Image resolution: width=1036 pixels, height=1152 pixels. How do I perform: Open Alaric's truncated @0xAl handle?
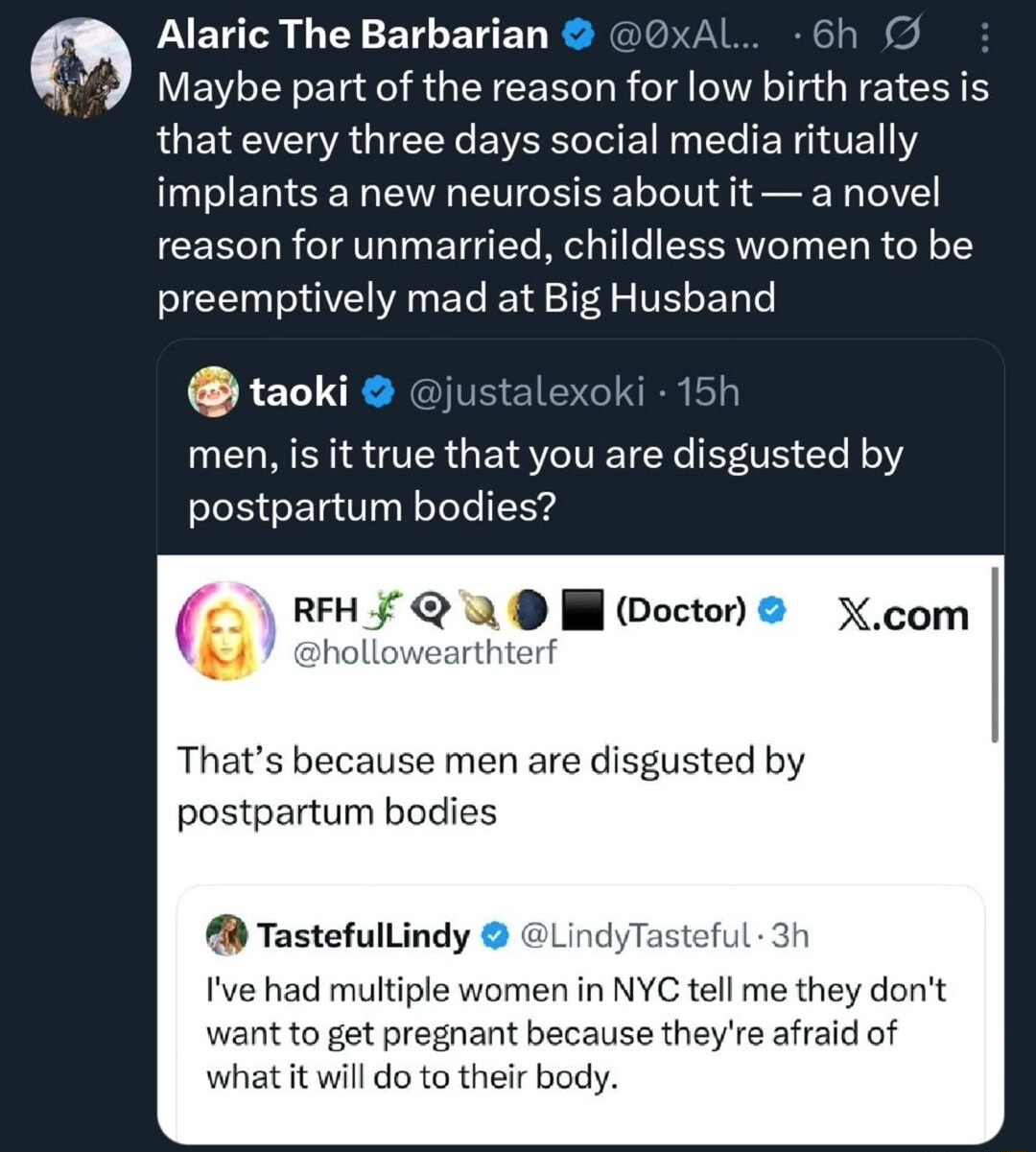683,35
